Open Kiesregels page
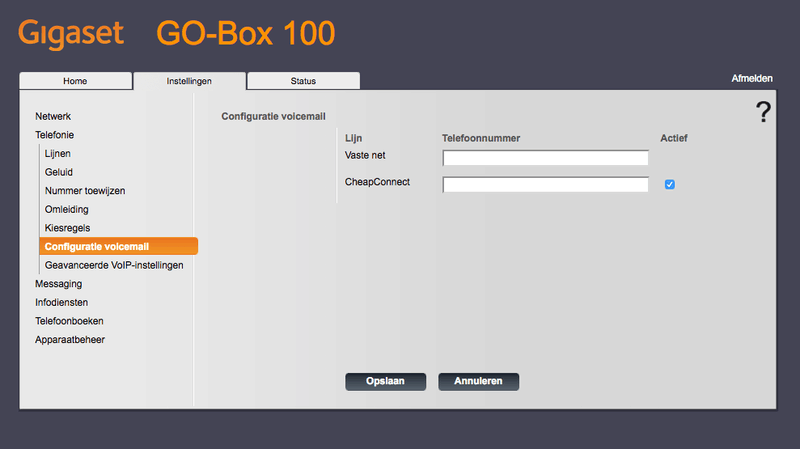The image size is (800, 449). (67, 228)
